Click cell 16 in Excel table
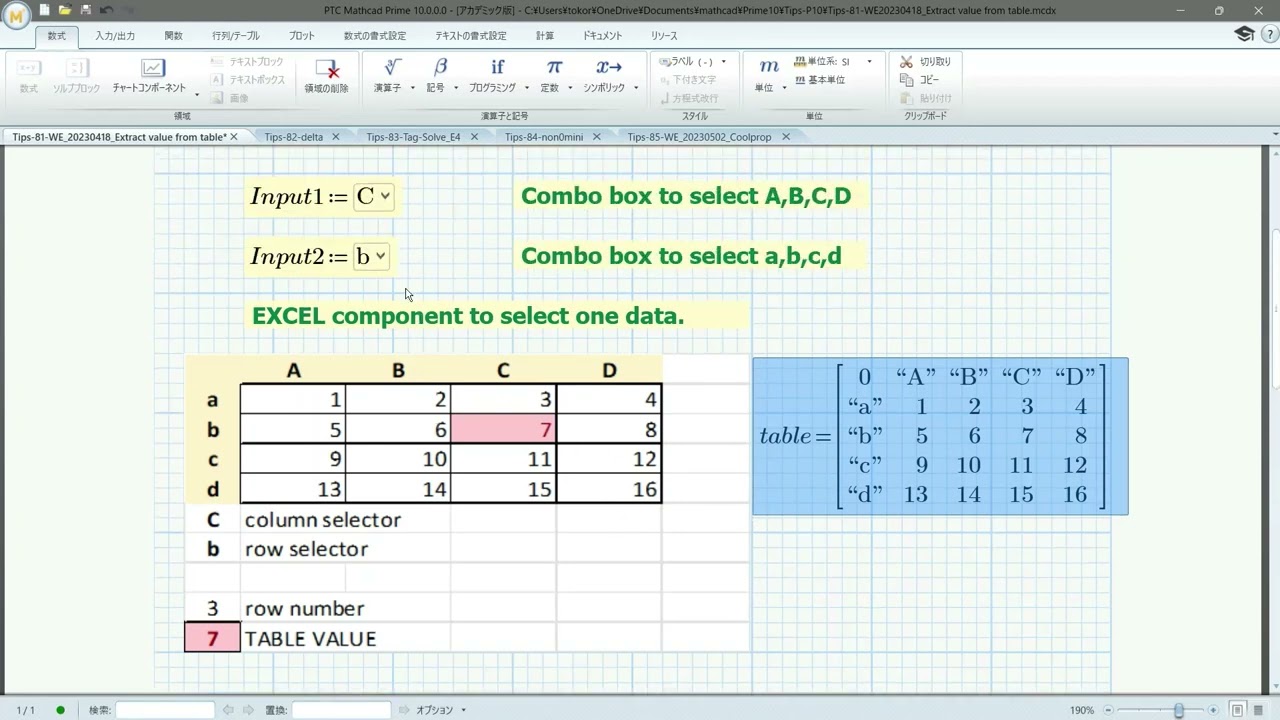 609,489
